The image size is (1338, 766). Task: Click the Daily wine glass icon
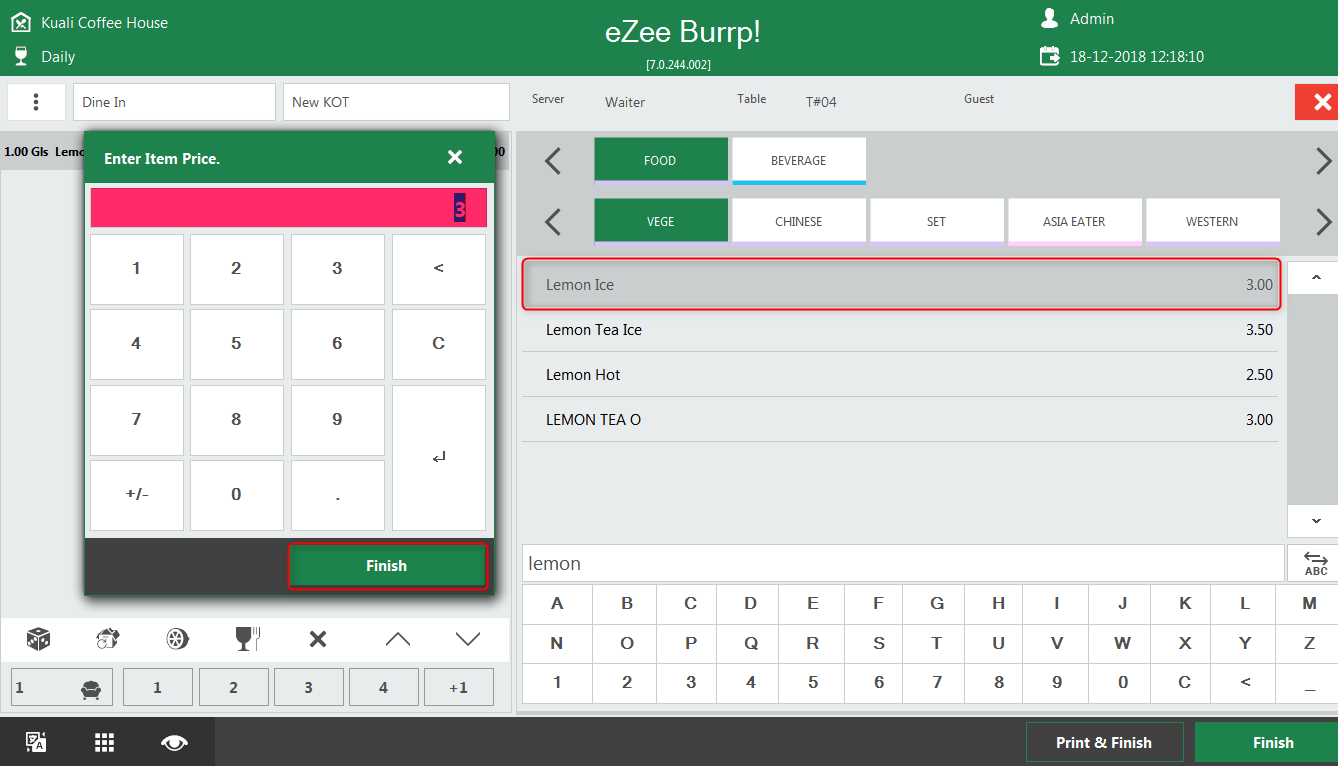pyautogui.click(x=21, y=56)
